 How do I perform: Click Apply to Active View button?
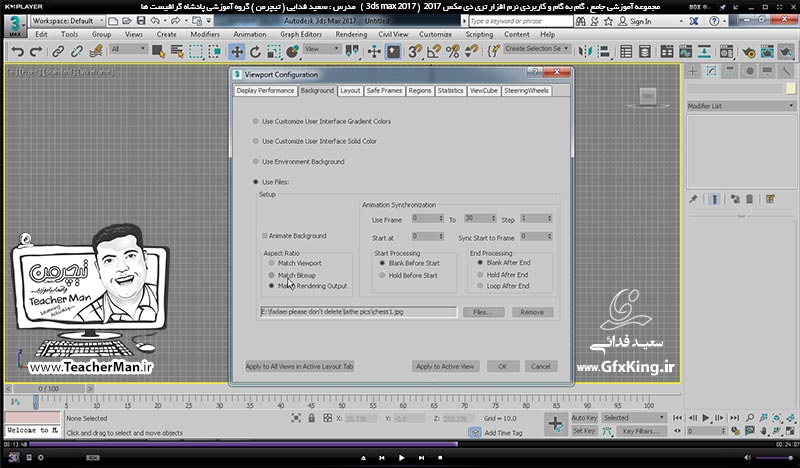(x=445, y=366)
